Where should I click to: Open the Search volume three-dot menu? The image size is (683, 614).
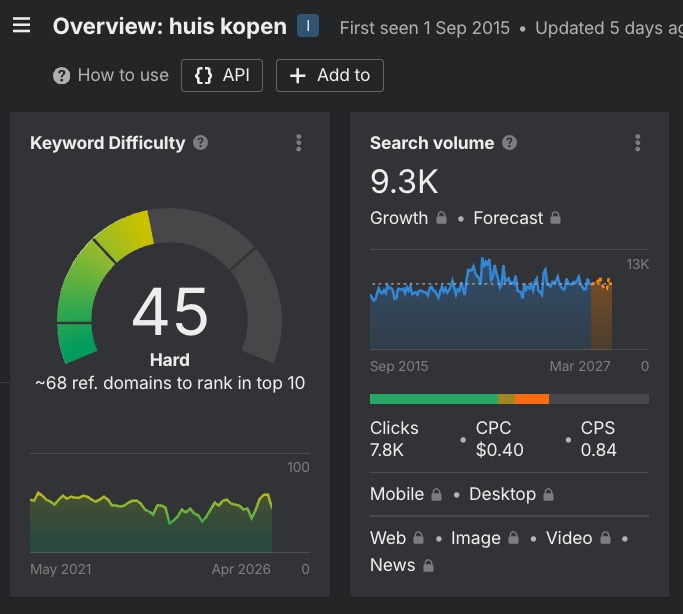tap(637, 143)
